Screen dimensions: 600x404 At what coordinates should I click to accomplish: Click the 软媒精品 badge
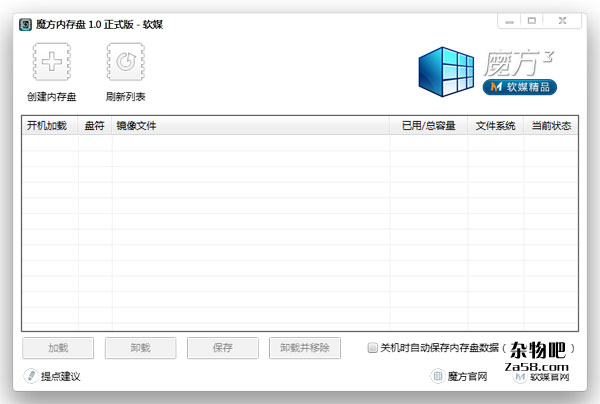[x=520, y=87]
